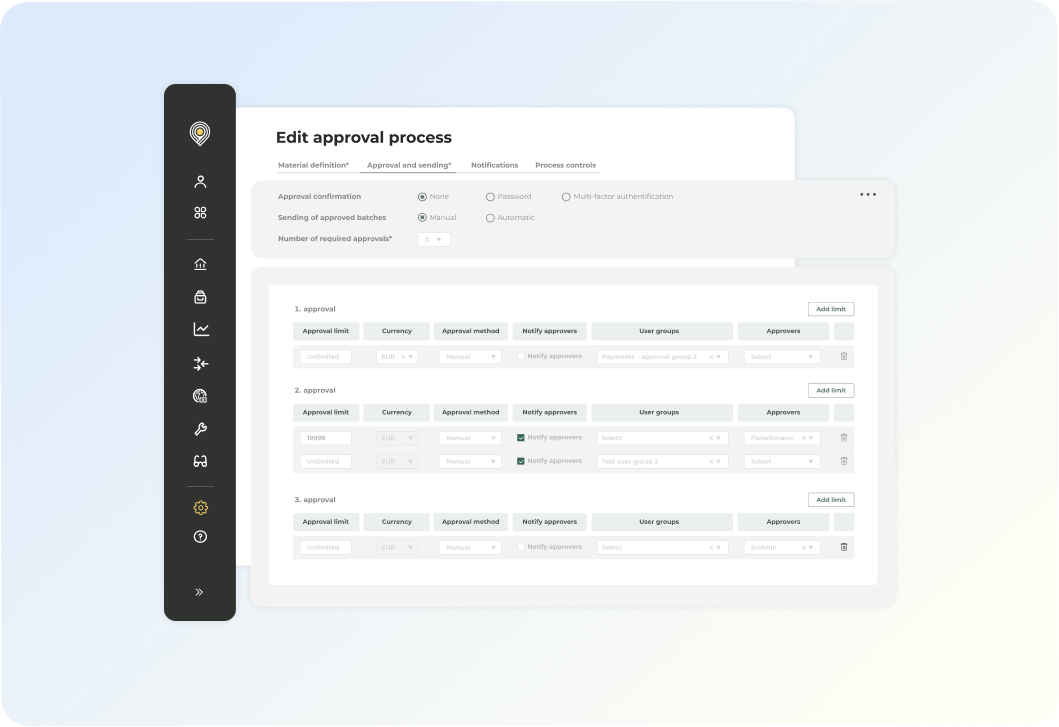The image size is (1059, 727).
Task: Click the '2. approval' section title
Action: (315, 391)
